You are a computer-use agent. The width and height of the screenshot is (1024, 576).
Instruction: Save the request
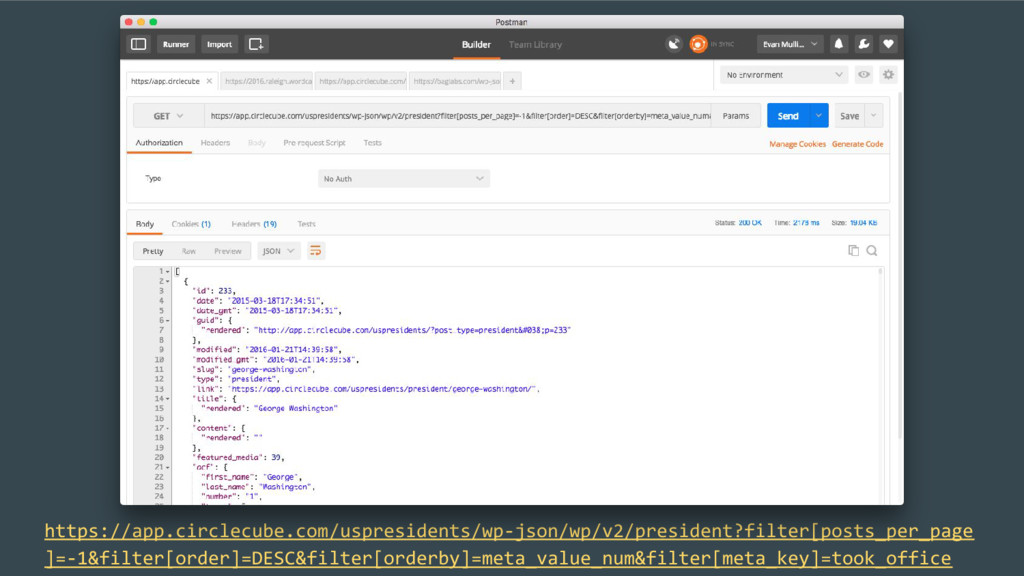click(x=849, y=116)
